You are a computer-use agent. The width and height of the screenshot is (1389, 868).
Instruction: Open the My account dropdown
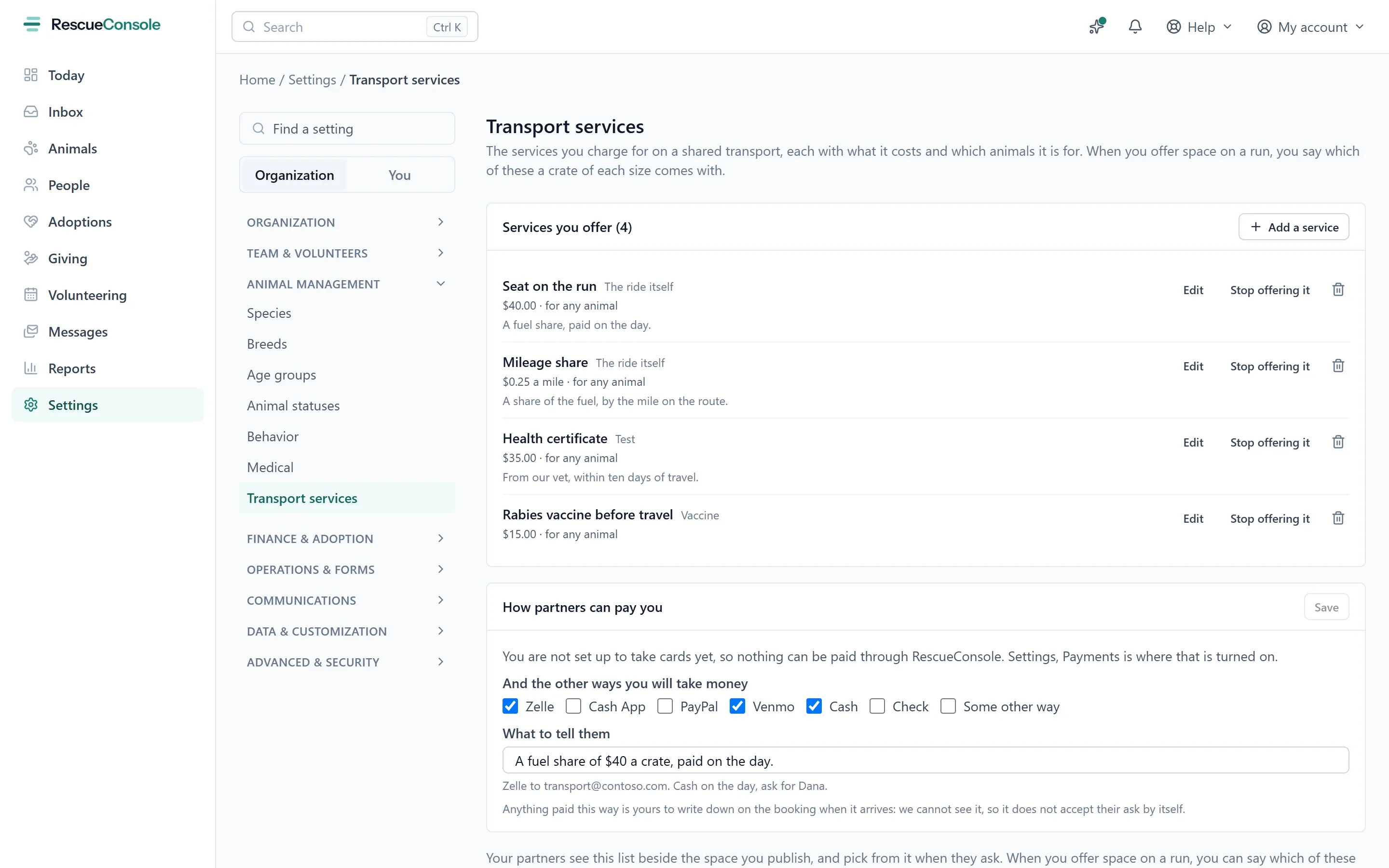(1310, 27)
